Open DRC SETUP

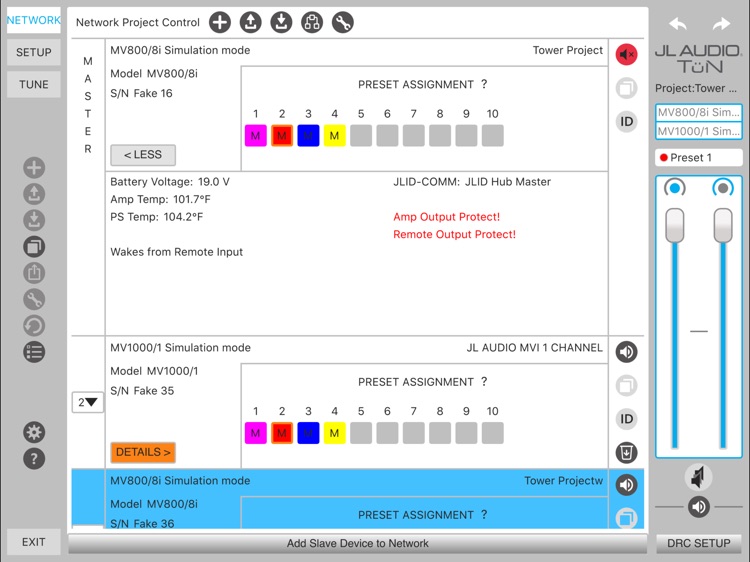(698, 543)
